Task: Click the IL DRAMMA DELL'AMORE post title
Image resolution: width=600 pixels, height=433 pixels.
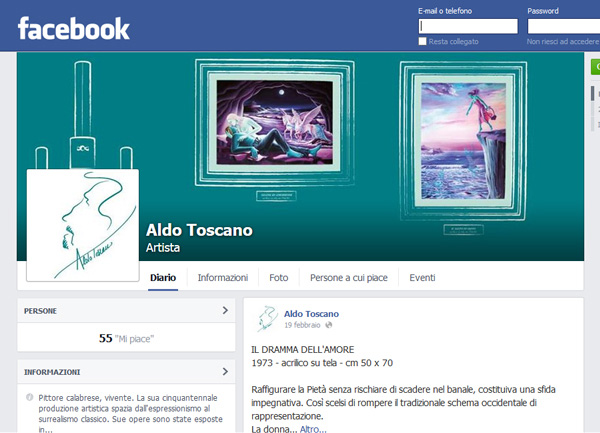Action: point(303,350)
